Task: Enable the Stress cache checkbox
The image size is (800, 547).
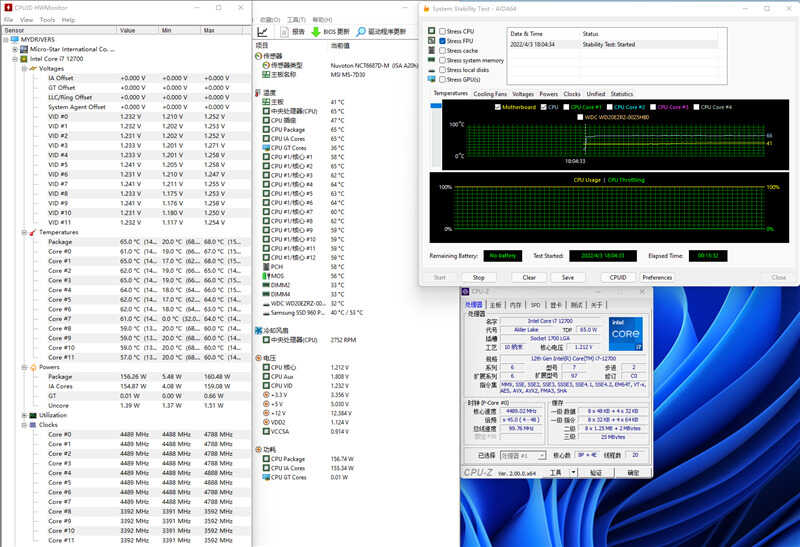Action: (442, 51)
